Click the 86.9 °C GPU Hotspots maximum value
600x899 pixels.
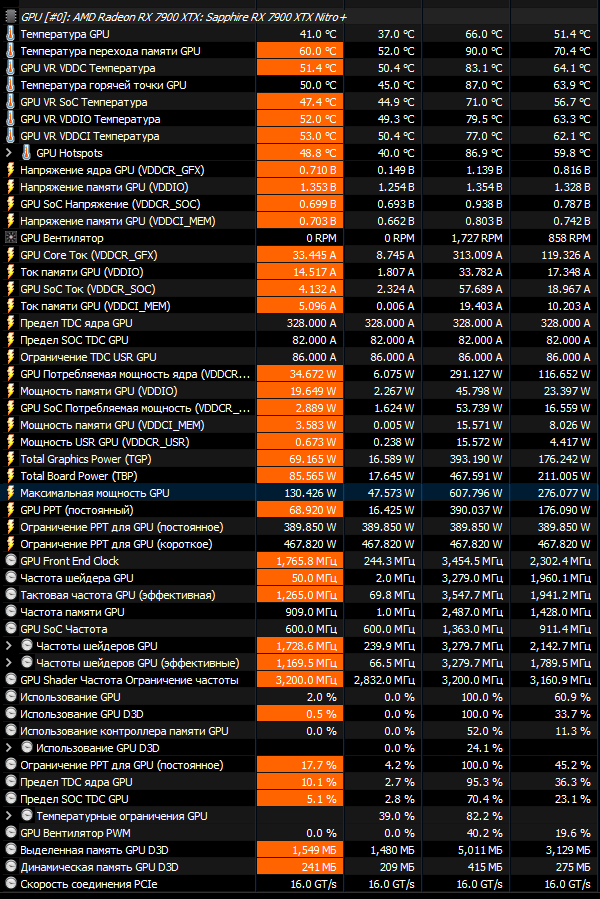(484, 153)
